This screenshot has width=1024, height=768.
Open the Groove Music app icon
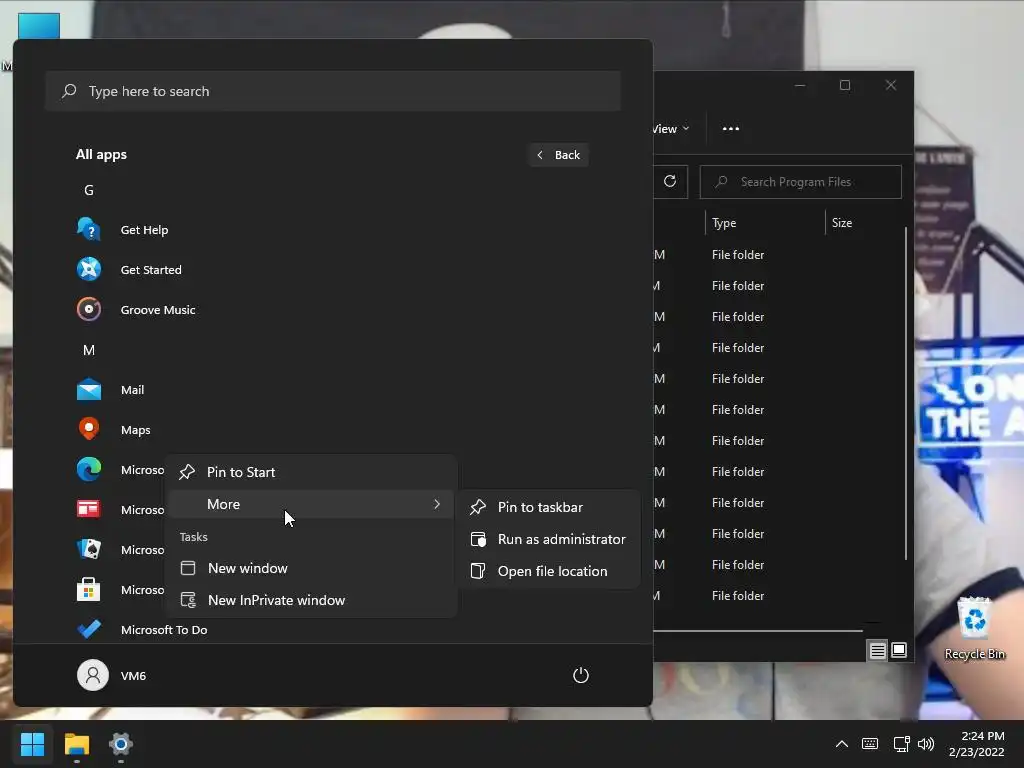tap(89, 310)
